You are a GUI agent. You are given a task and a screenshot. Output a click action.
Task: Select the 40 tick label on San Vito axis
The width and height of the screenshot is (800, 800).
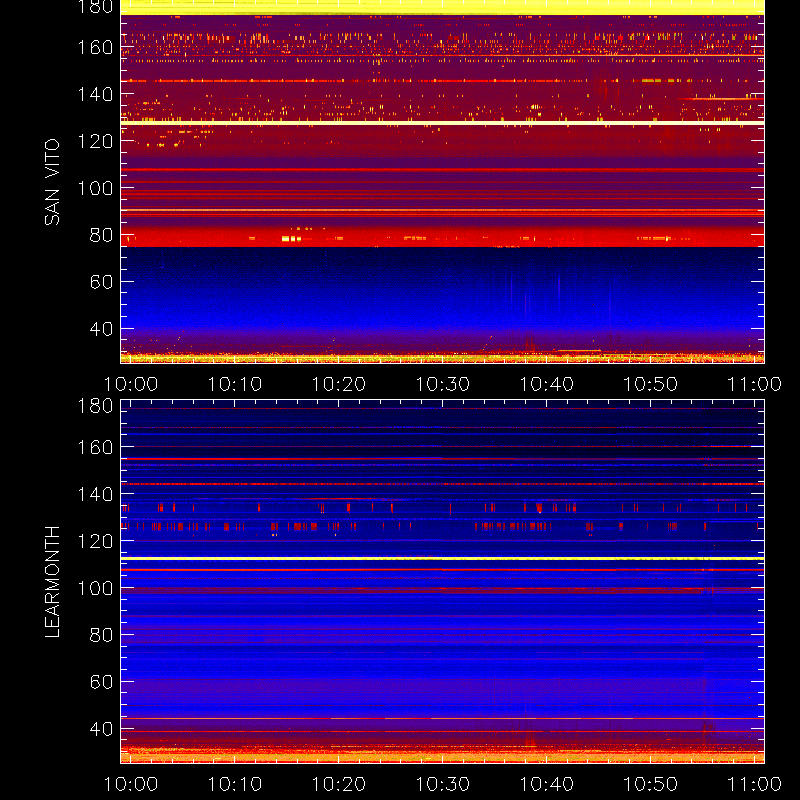(101, 329)
